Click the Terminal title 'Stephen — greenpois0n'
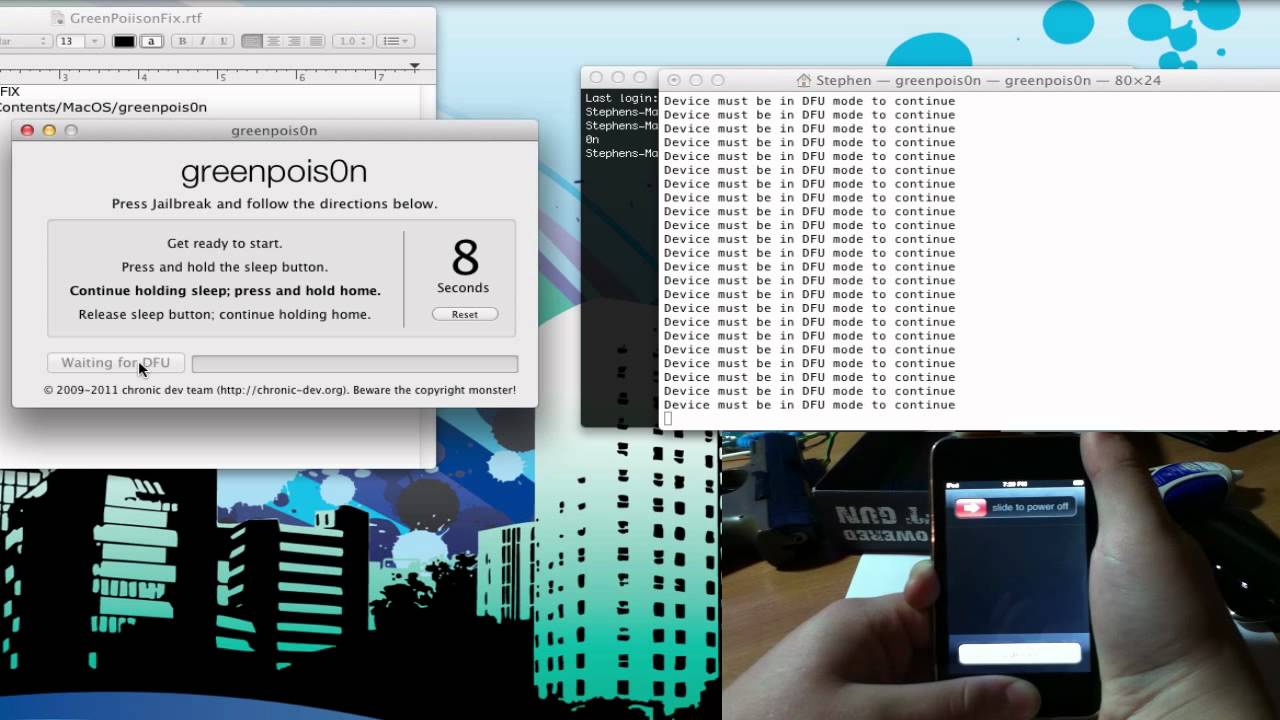Image resolution: width=1280 pixels, height=720 pixels. (x=898, y=80)
